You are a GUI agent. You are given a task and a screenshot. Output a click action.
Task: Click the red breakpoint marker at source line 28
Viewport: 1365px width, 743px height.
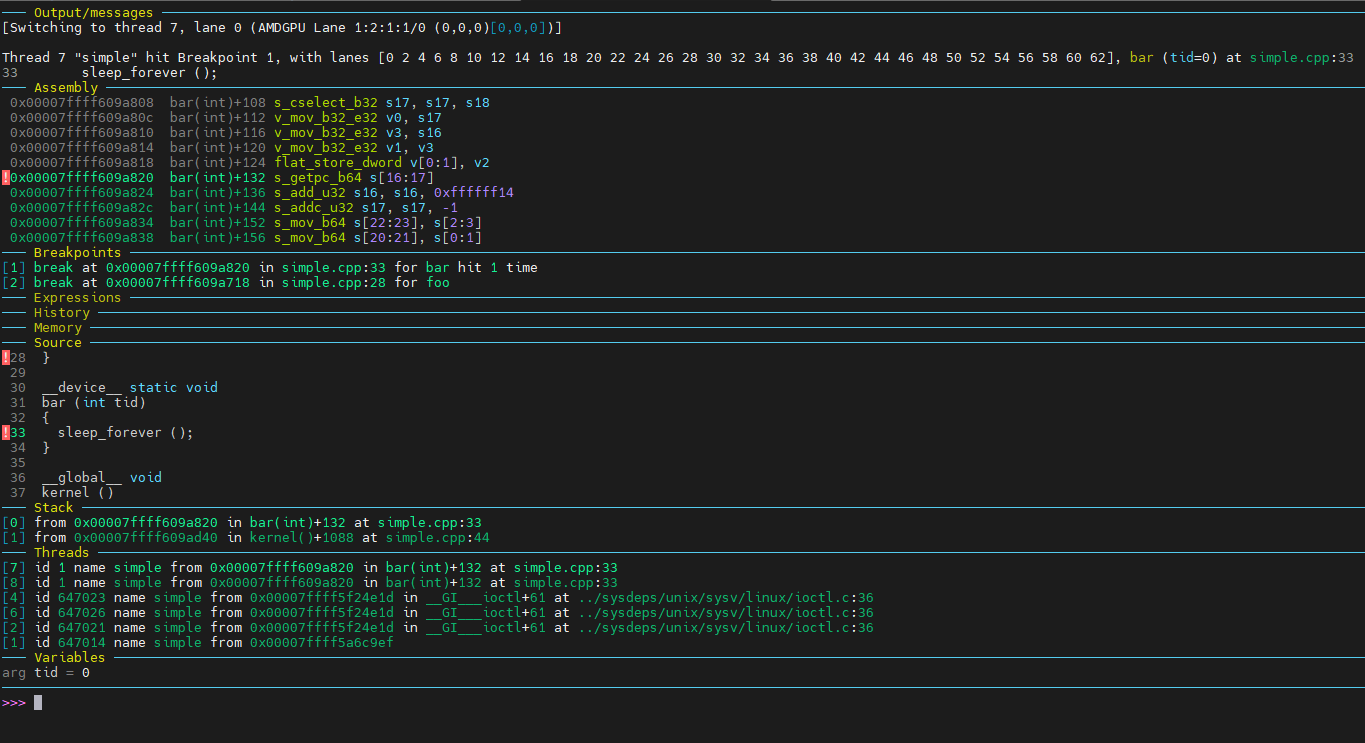(6, 358)
